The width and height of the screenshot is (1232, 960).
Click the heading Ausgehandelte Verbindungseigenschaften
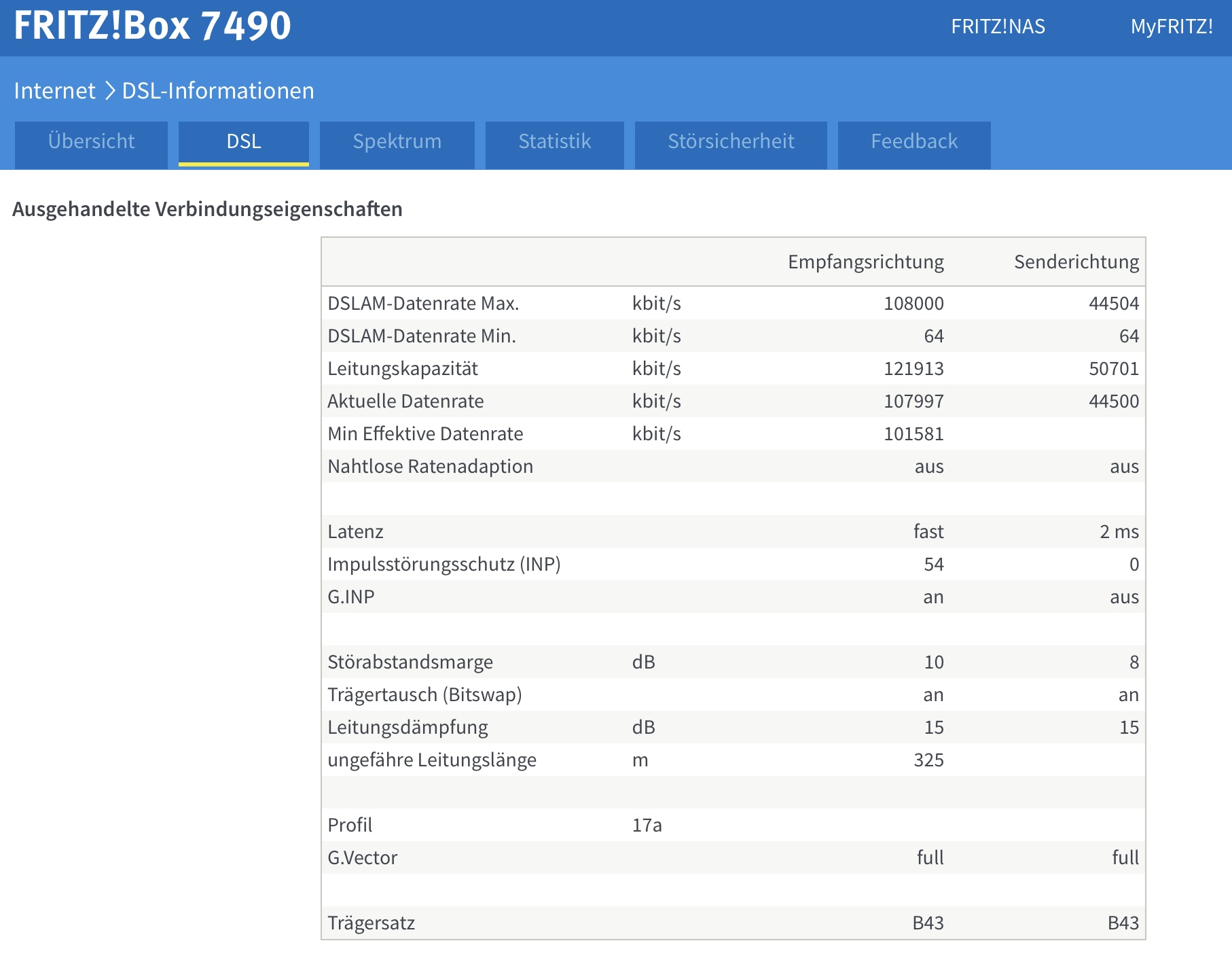207,209
